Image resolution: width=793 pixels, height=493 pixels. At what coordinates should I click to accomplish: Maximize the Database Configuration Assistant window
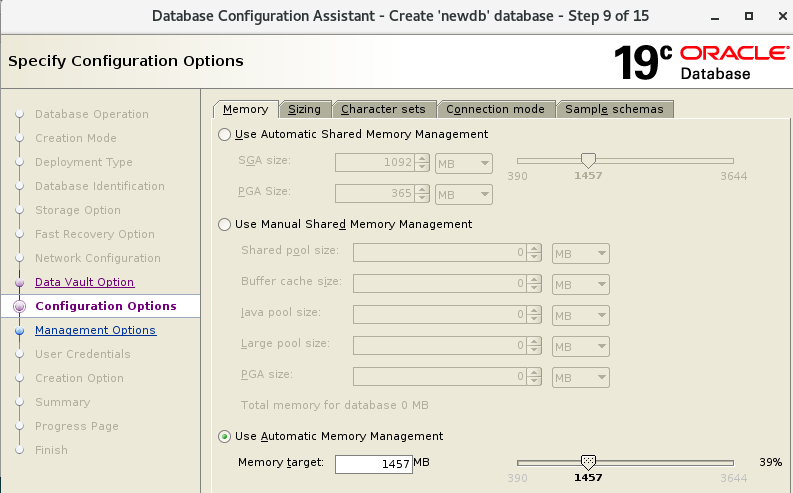coord(749,16)
